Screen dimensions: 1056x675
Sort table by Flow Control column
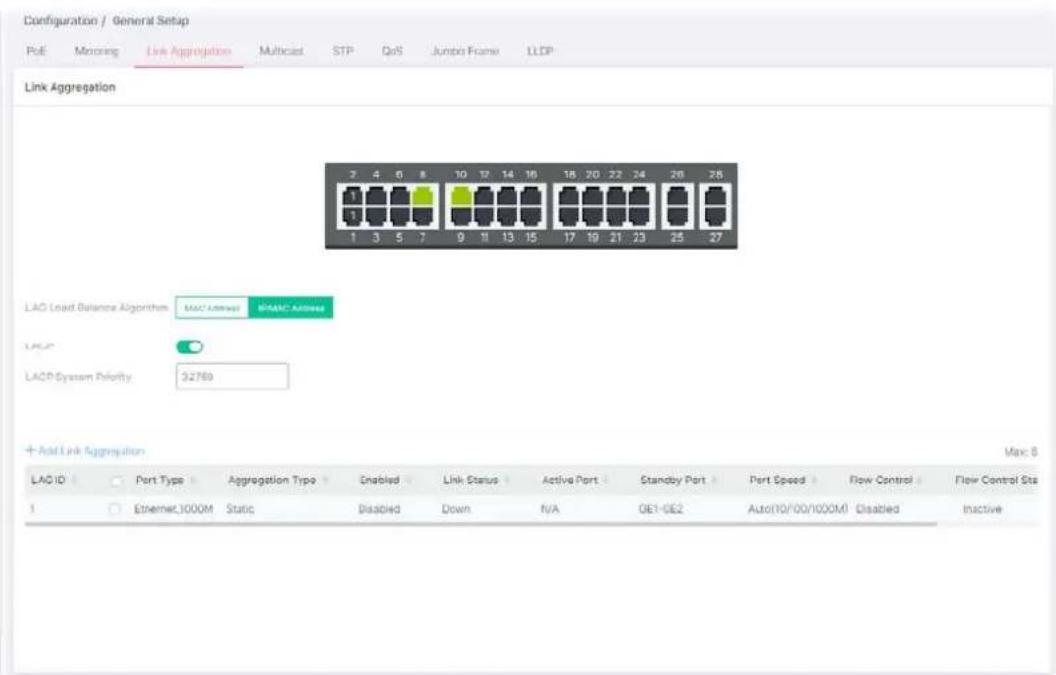921,480
